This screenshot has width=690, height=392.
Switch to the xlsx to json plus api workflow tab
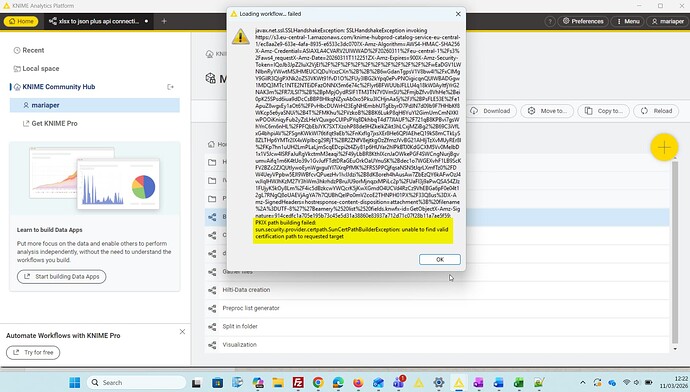point(99,21)
